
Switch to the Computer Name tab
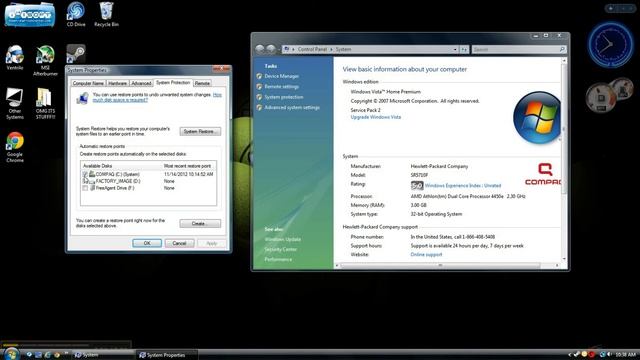coord(88,83)
